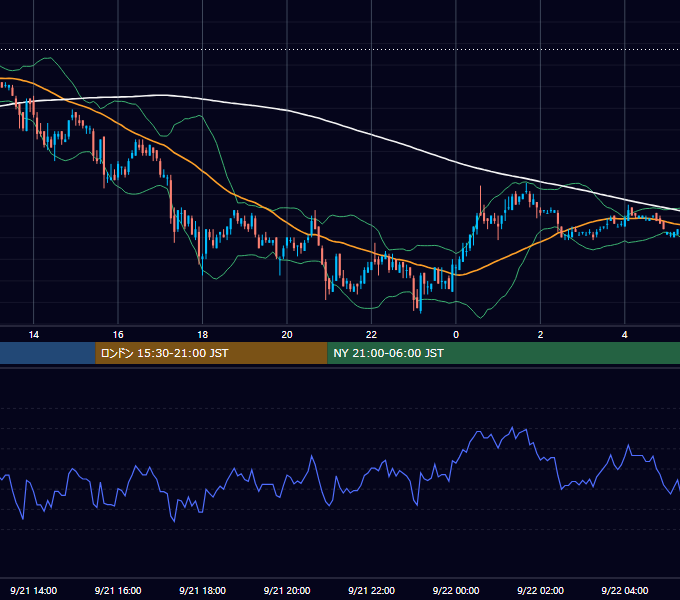Image resolution: width=680 pixels, height=600 pixels.
Task: Click the hour label 14 on price chart axis
Action: (33, 335)
